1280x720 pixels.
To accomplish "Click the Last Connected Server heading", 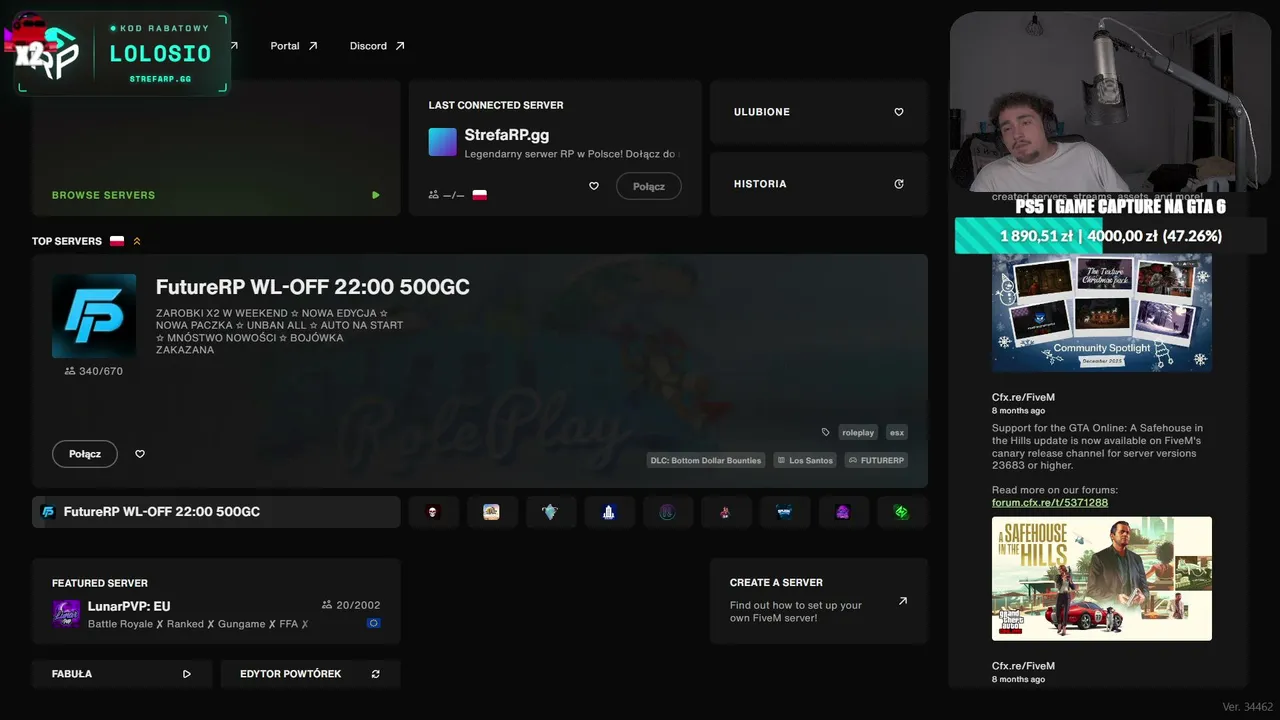I will click(496, 105).
